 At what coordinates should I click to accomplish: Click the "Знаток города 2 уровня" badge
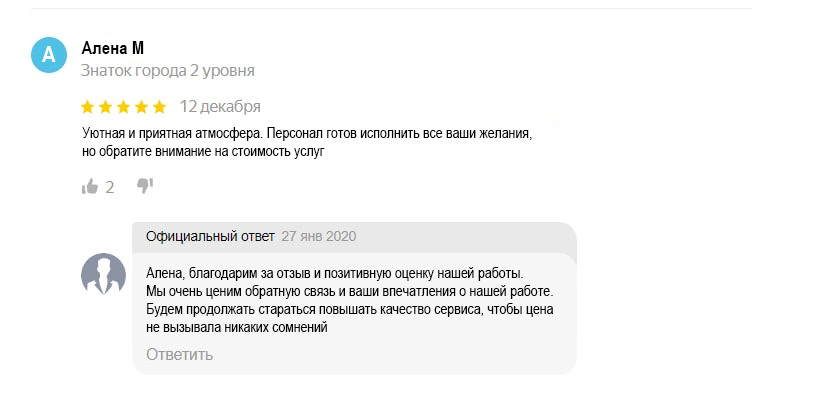point(168,71)
